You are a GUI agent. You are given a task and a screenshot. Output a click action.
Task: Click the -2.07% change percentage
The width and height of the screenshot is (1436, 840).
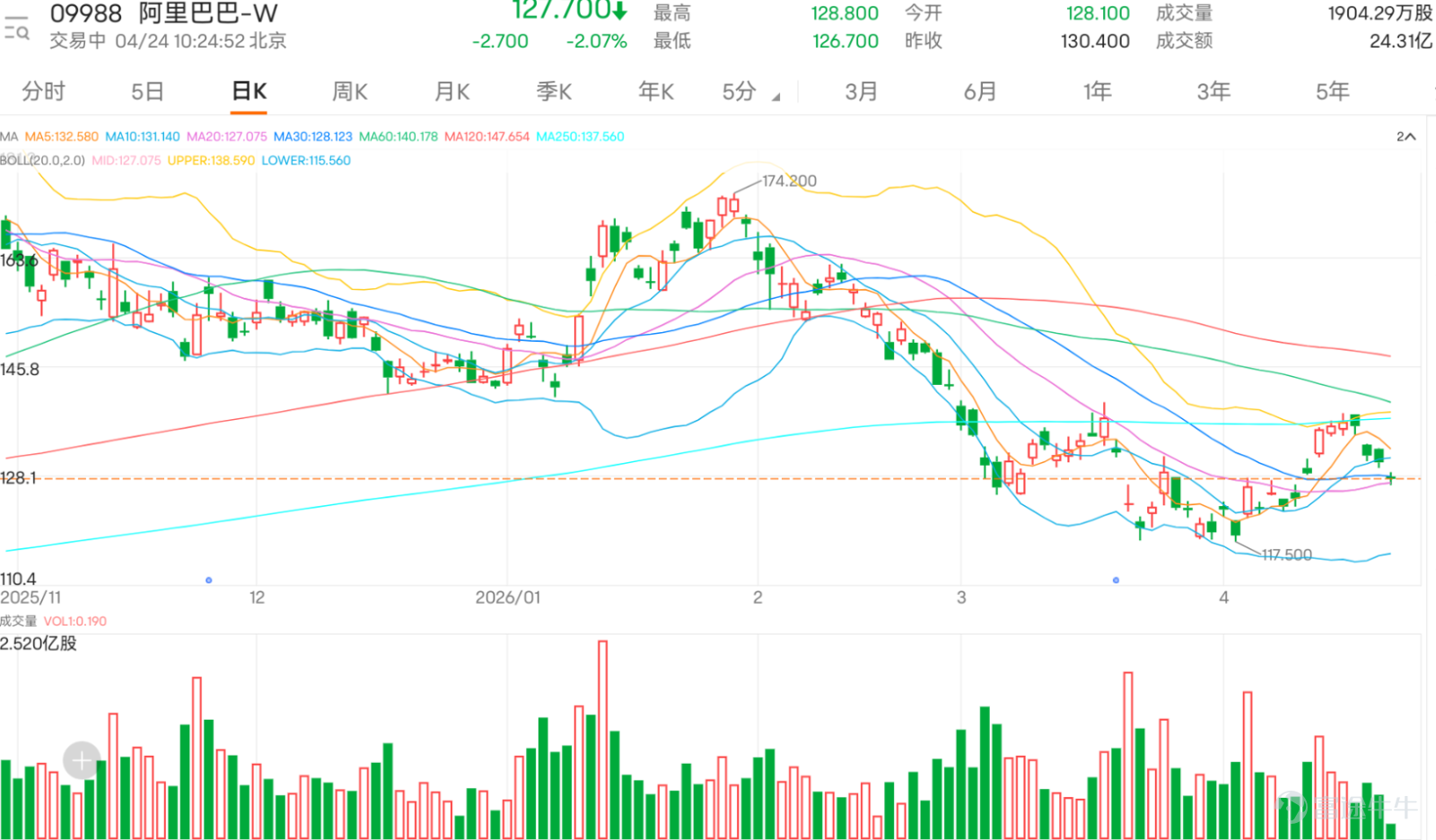596,41
